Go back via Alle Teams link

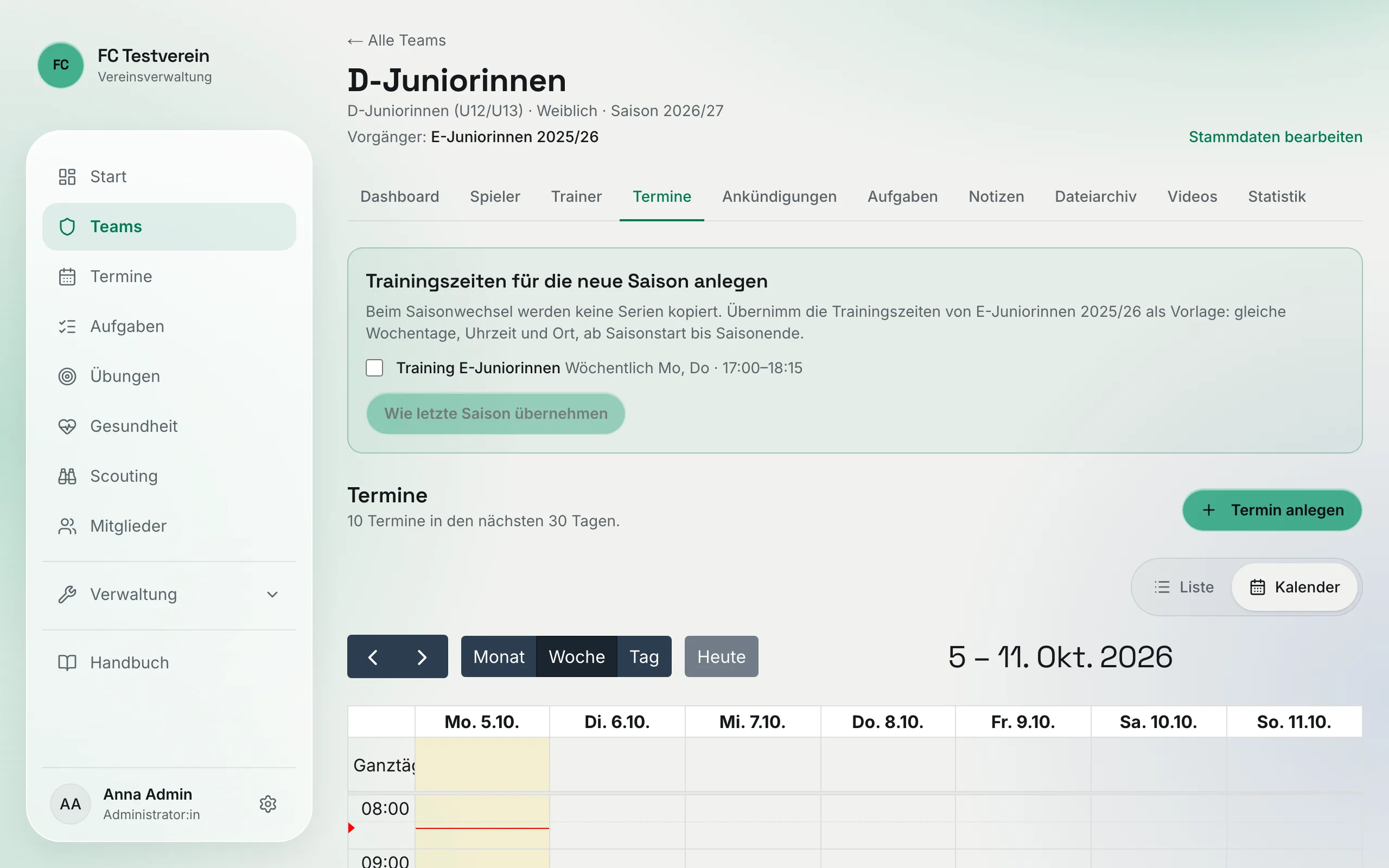pyautogui.click(x=397, y=41)
